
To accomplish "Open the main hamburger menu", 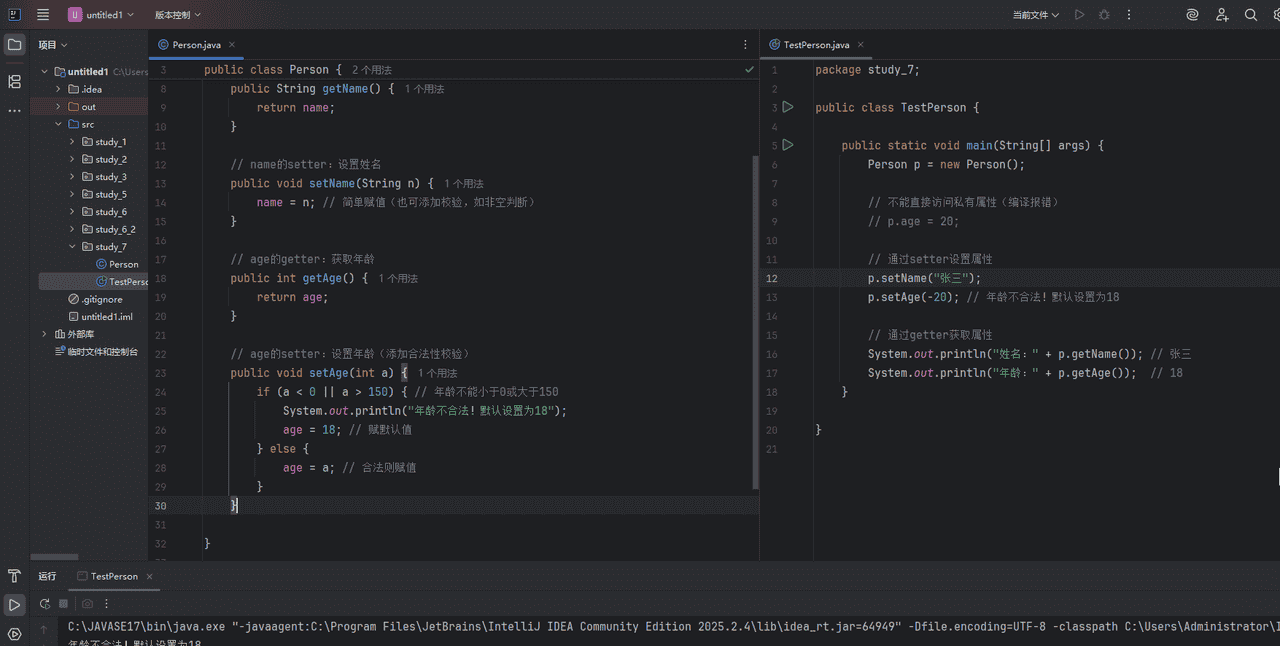I will 42,14.
